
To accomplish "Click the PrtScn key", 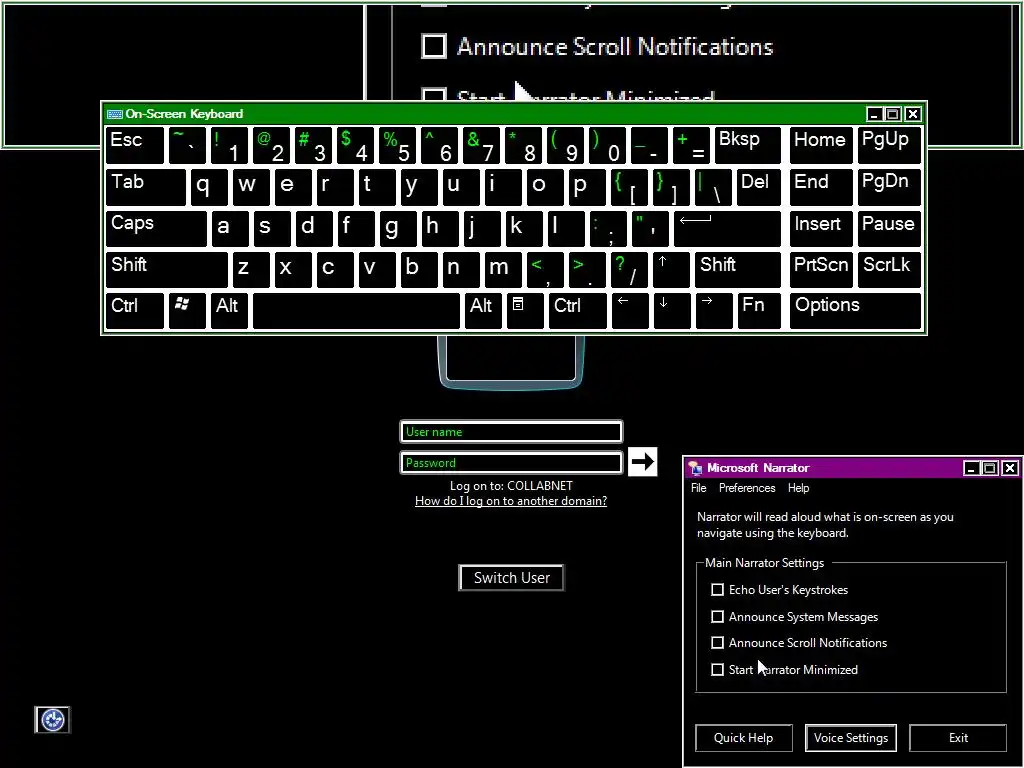I will 821,269.
